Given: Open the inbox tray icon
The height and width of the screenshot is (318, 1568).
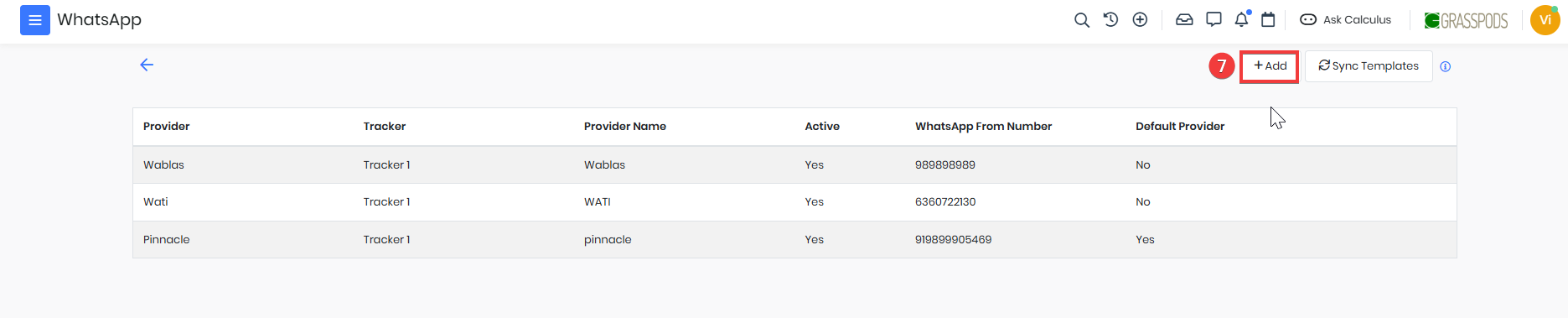Looking at the screenshot, I should click(x=1184, y=19).
